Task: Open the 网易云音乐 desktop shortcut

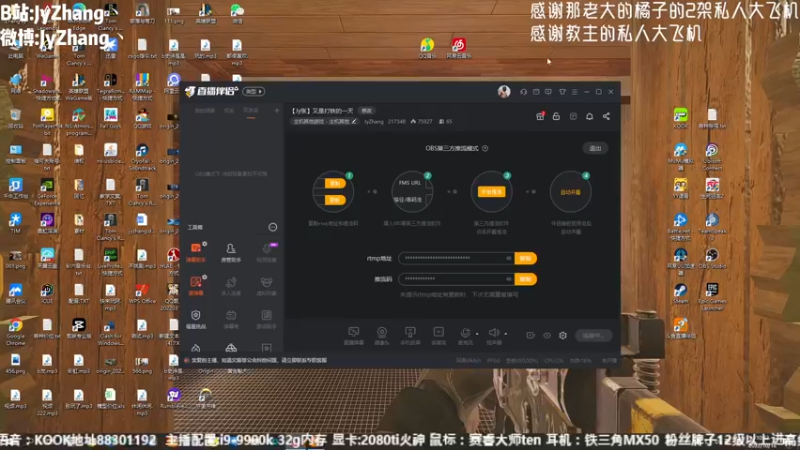Action: [x=458, y=48]
